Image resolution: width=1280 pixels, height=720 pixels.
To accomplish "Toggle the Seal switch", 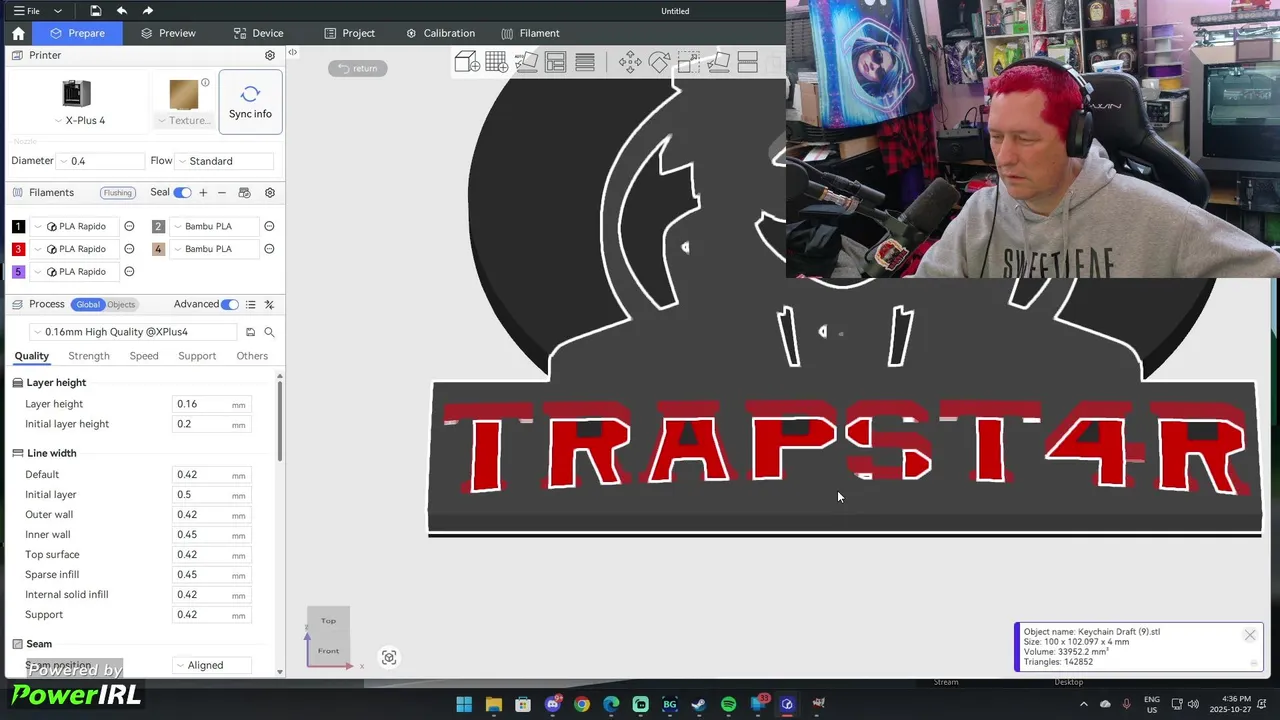I will point(182,192).
